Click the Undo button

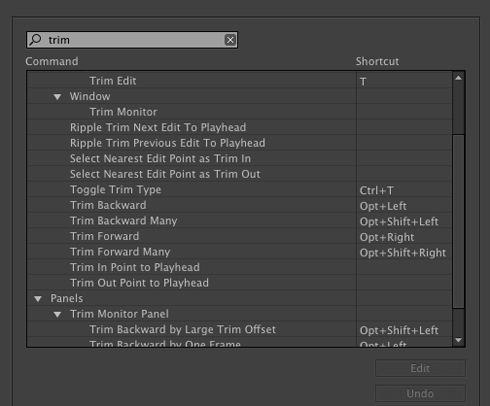tap(420, 393)
